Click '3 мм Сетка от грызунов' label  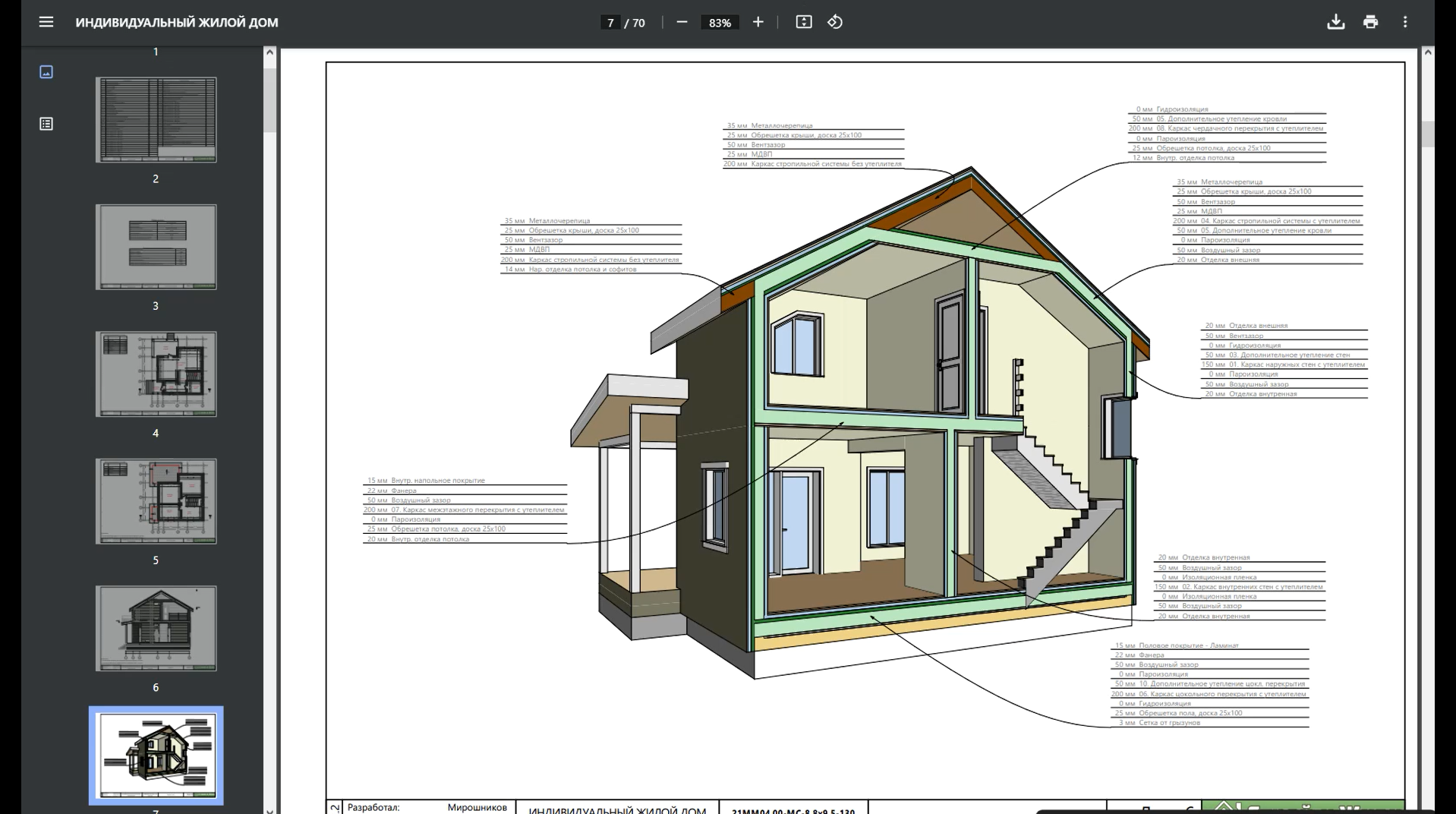(x=1159, y=723)
